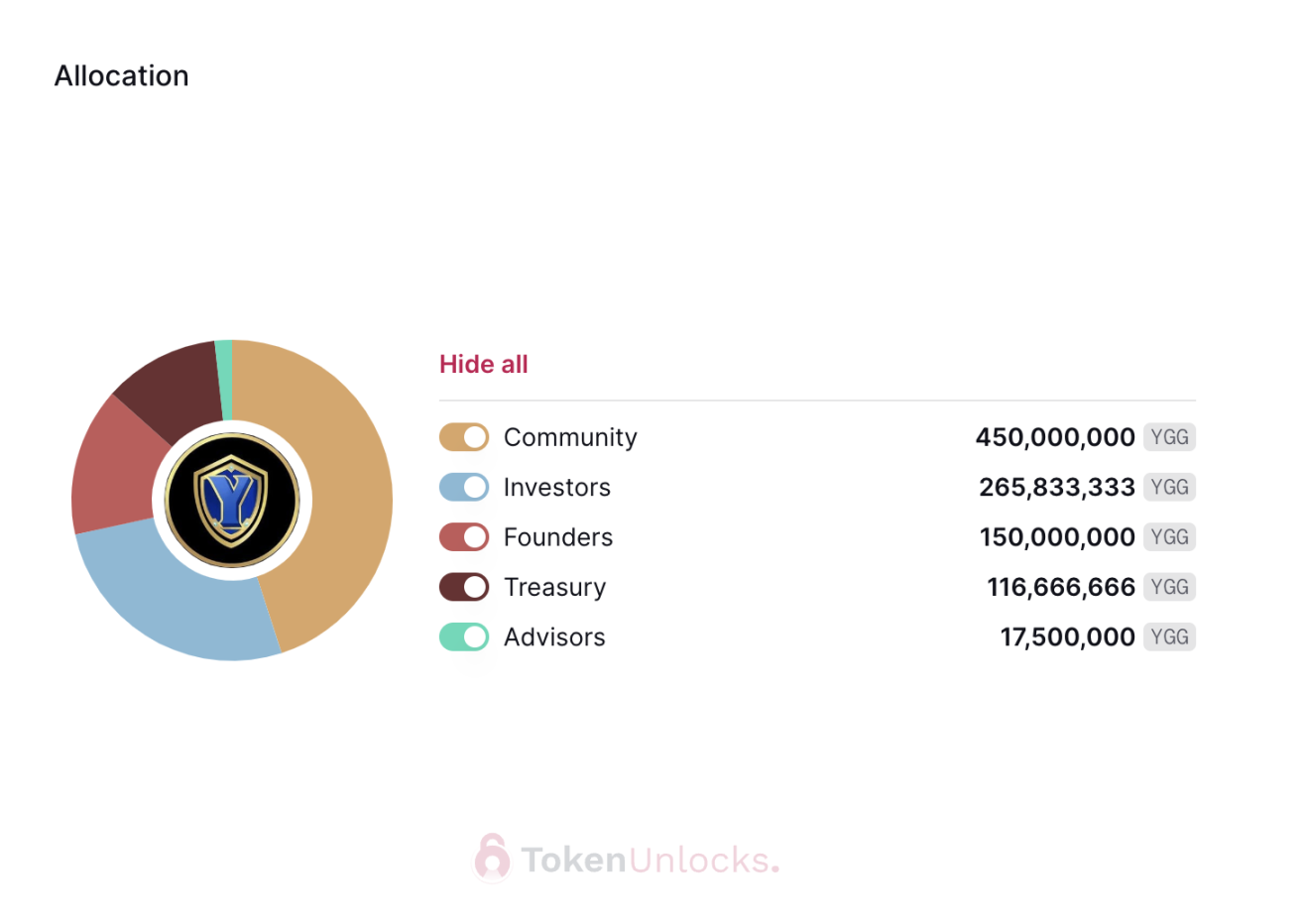Disable the Founders allocation toggle

(464, 537)
